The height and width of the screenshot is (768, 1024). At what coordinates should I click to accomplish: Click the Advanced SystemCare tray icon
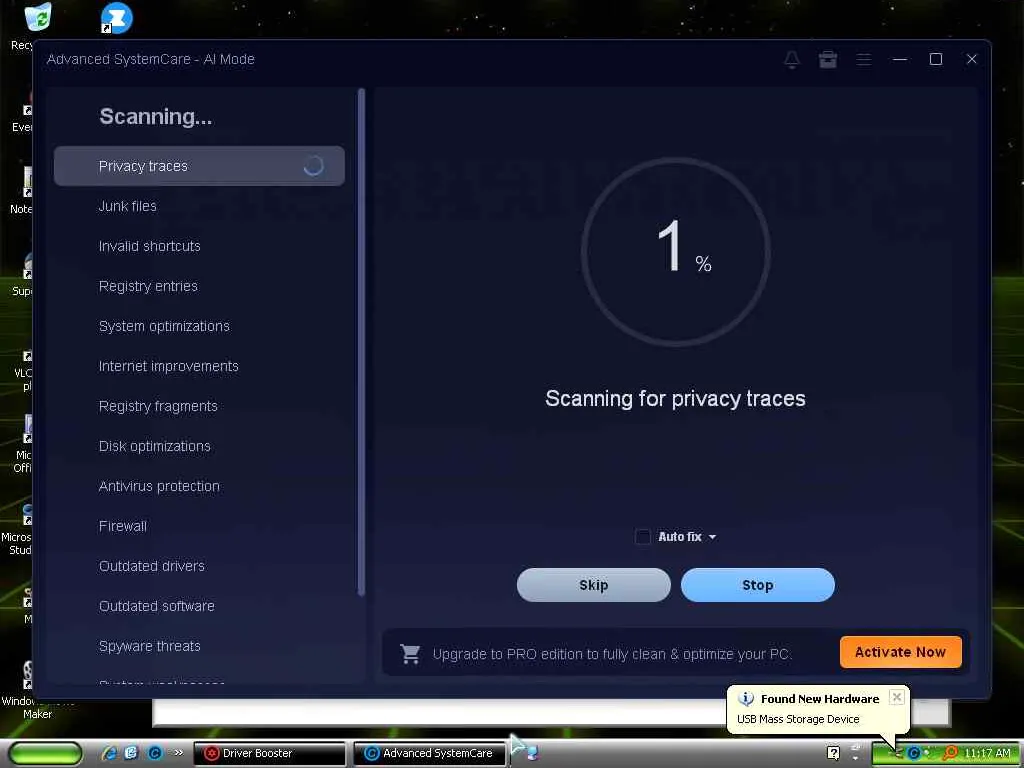coord(914,753)
